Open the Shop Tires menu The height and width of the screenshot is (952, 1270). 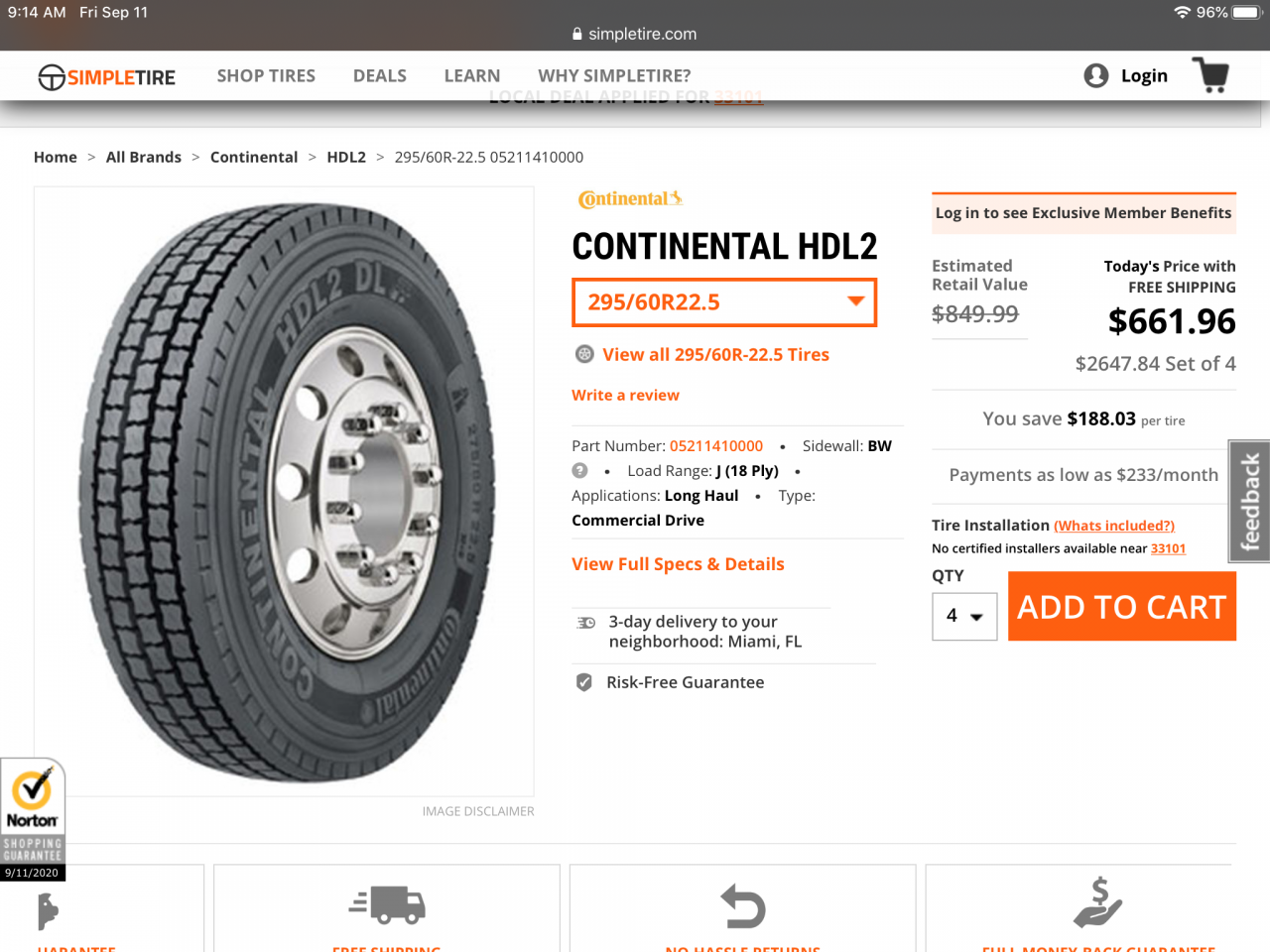point(266,75)
